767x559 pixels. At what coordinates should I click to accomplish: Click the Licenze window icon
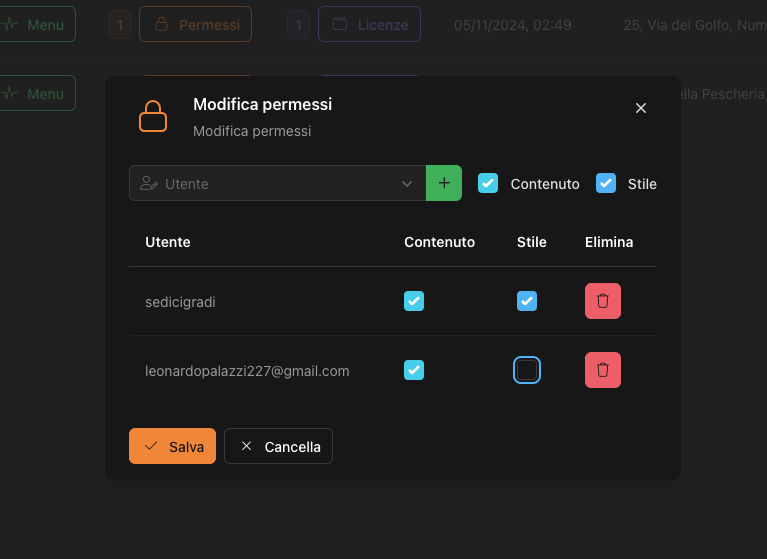click(340, 24)
